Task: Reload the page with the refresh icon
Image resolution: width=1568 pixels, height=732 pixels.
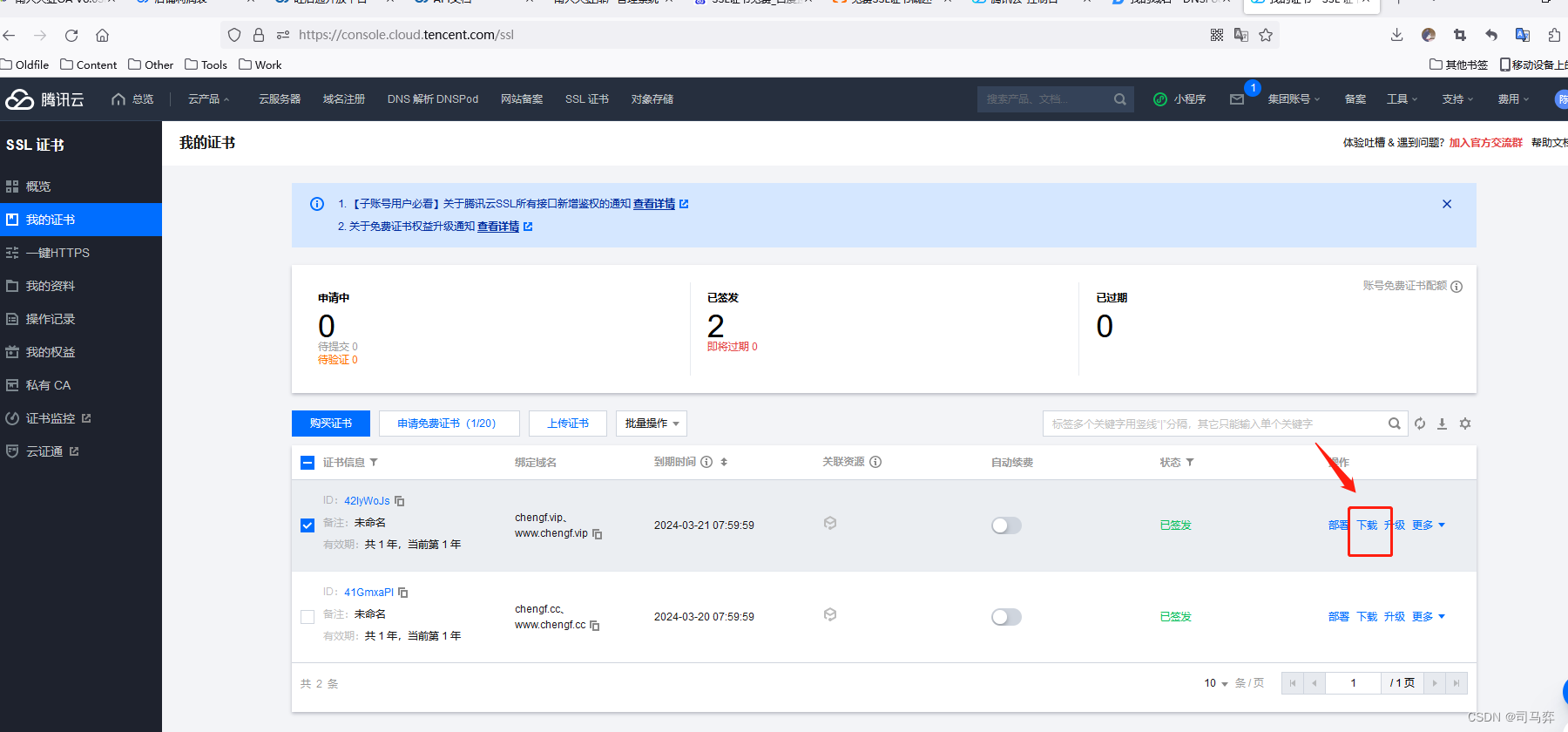Action: point(71,36)
